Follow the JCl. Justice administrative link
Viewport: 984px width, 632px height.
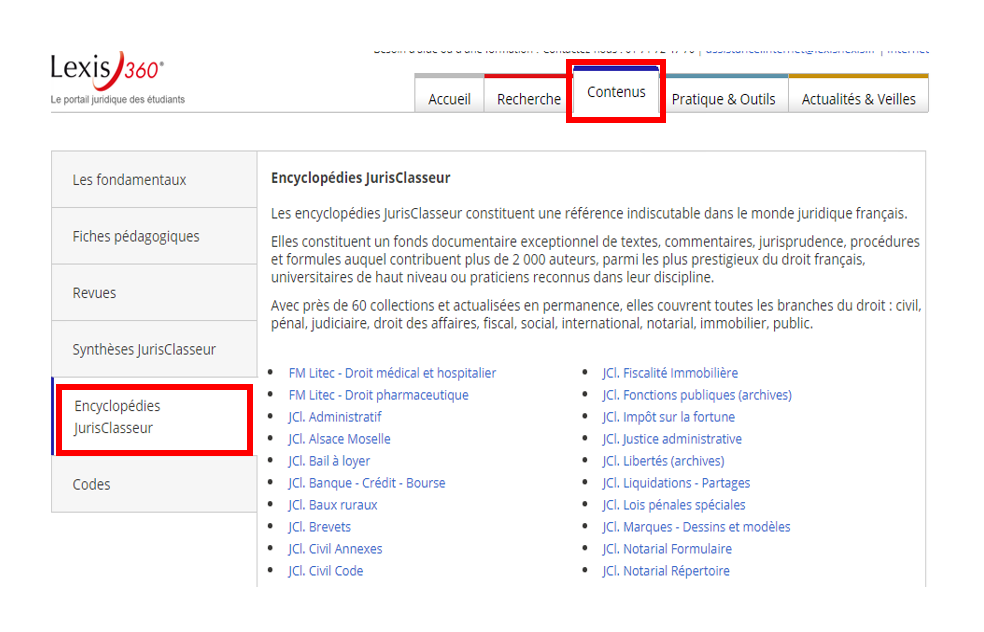click(x=672, y=439)
